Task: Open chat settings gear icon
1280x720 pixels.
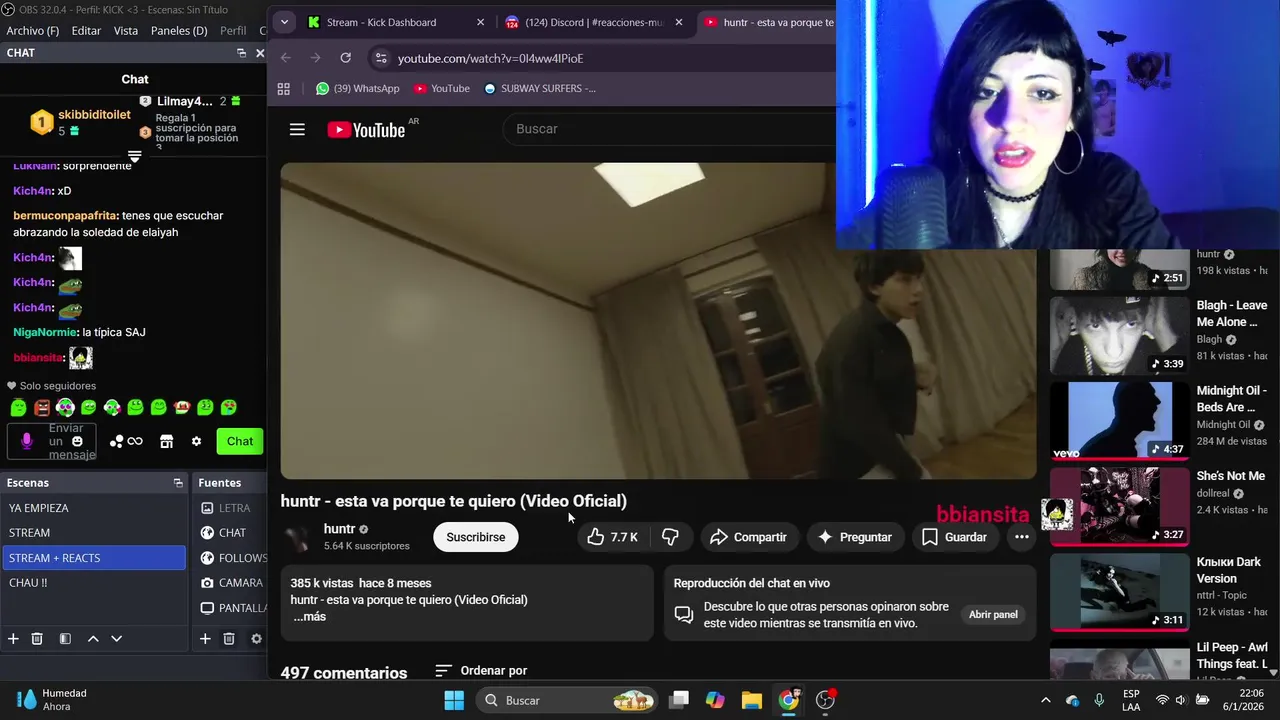Action: pyautogui.click(x=196, y=441)
